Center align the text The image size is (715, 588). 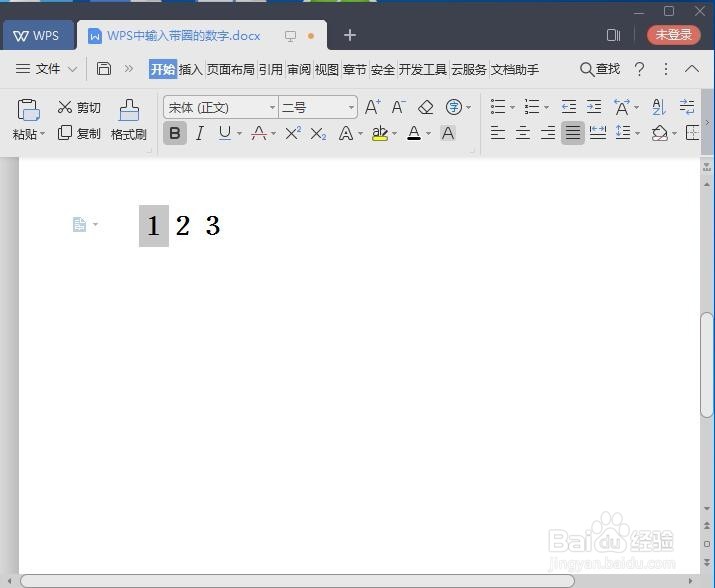[523, 133]
